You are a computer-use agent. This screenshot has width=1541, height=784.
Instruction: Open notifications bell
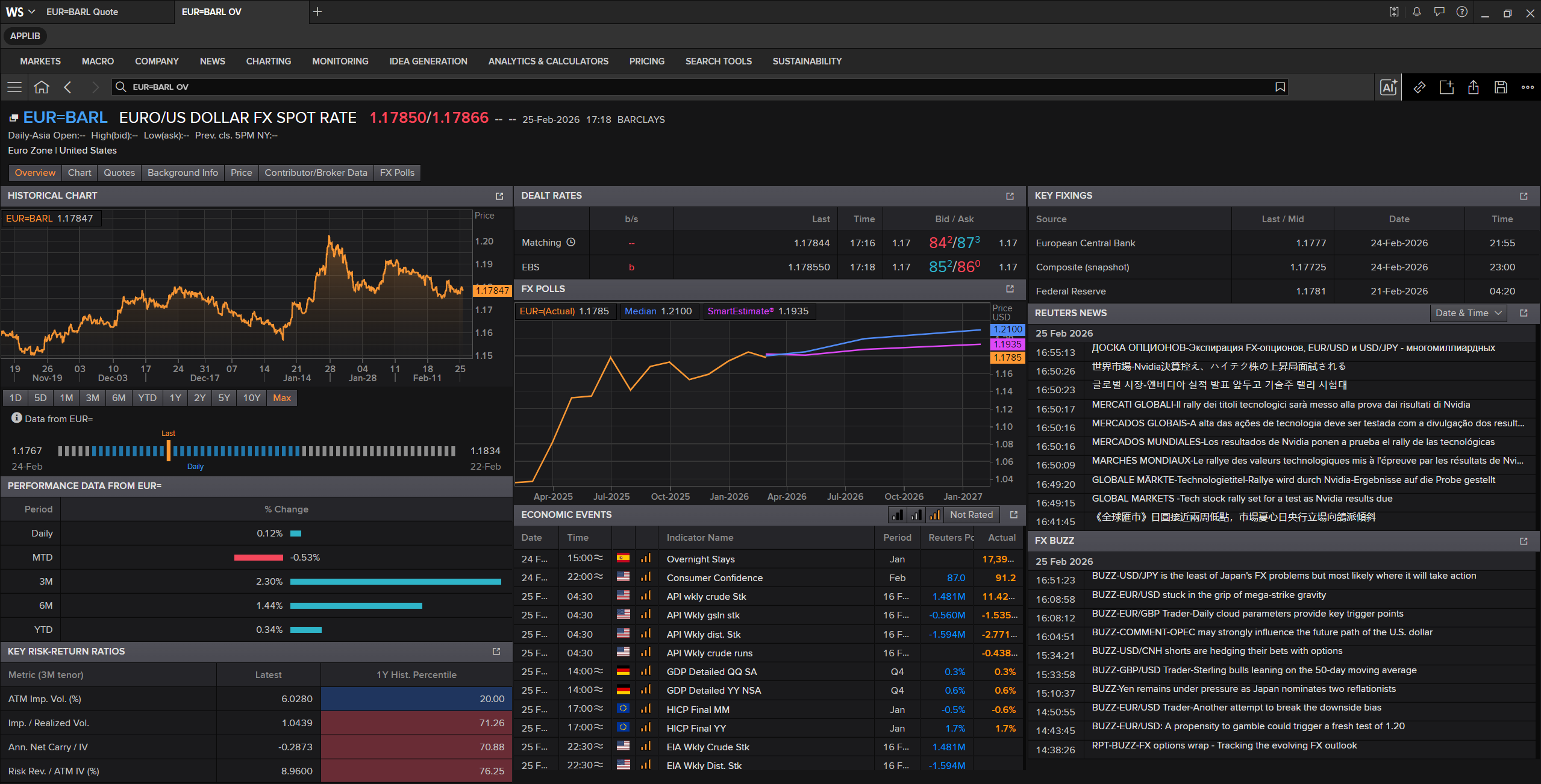tap(1417, 12)
